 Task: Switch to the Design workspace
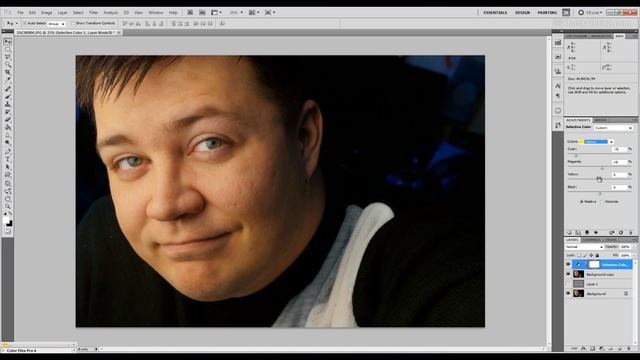pyautogui.click(x=522, y=13)
